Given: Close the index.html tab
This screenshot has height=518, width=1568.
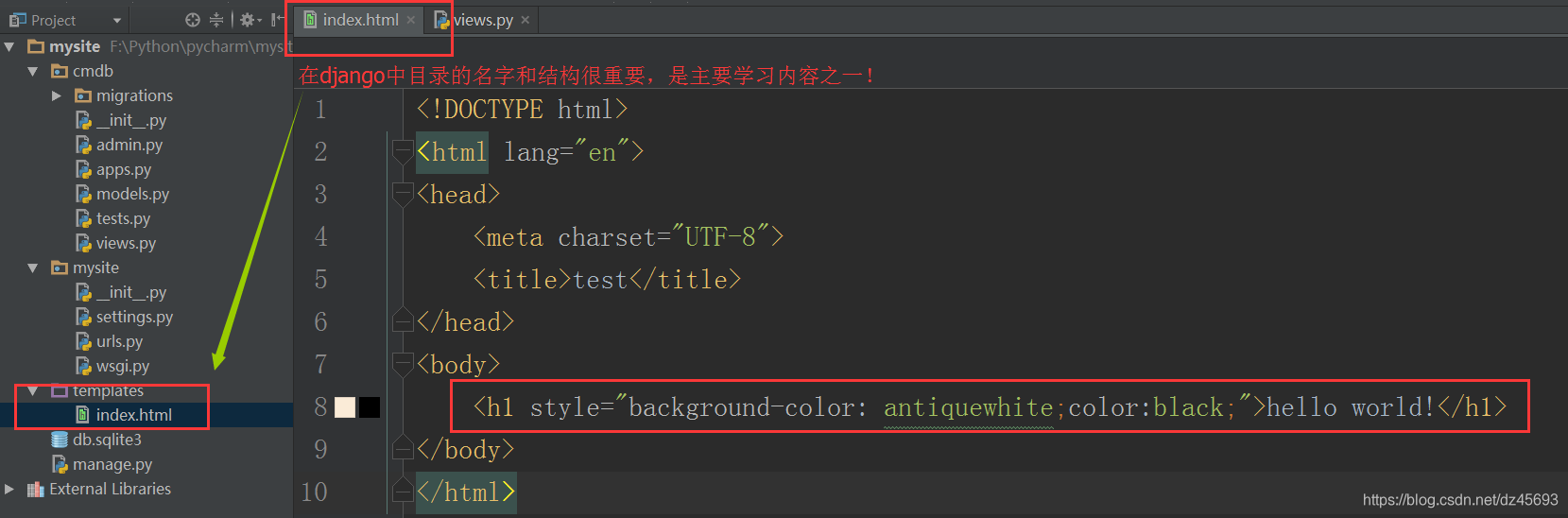Looking at the screenshot, I should [410, 20].
